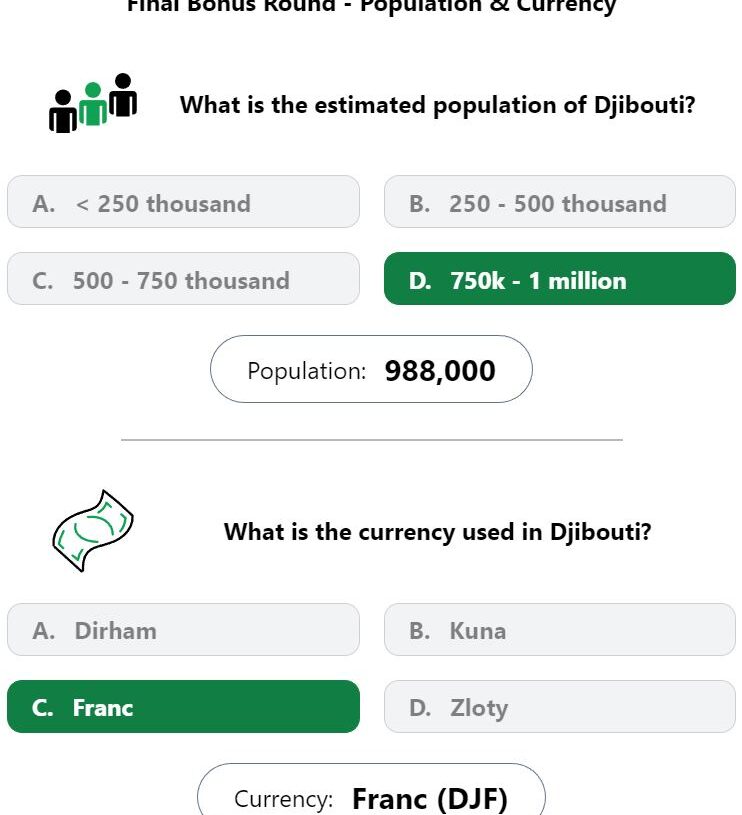Click the Population 988,000 result pill
The height and width of the screenshot is (815, 742).
click(372, 369)
